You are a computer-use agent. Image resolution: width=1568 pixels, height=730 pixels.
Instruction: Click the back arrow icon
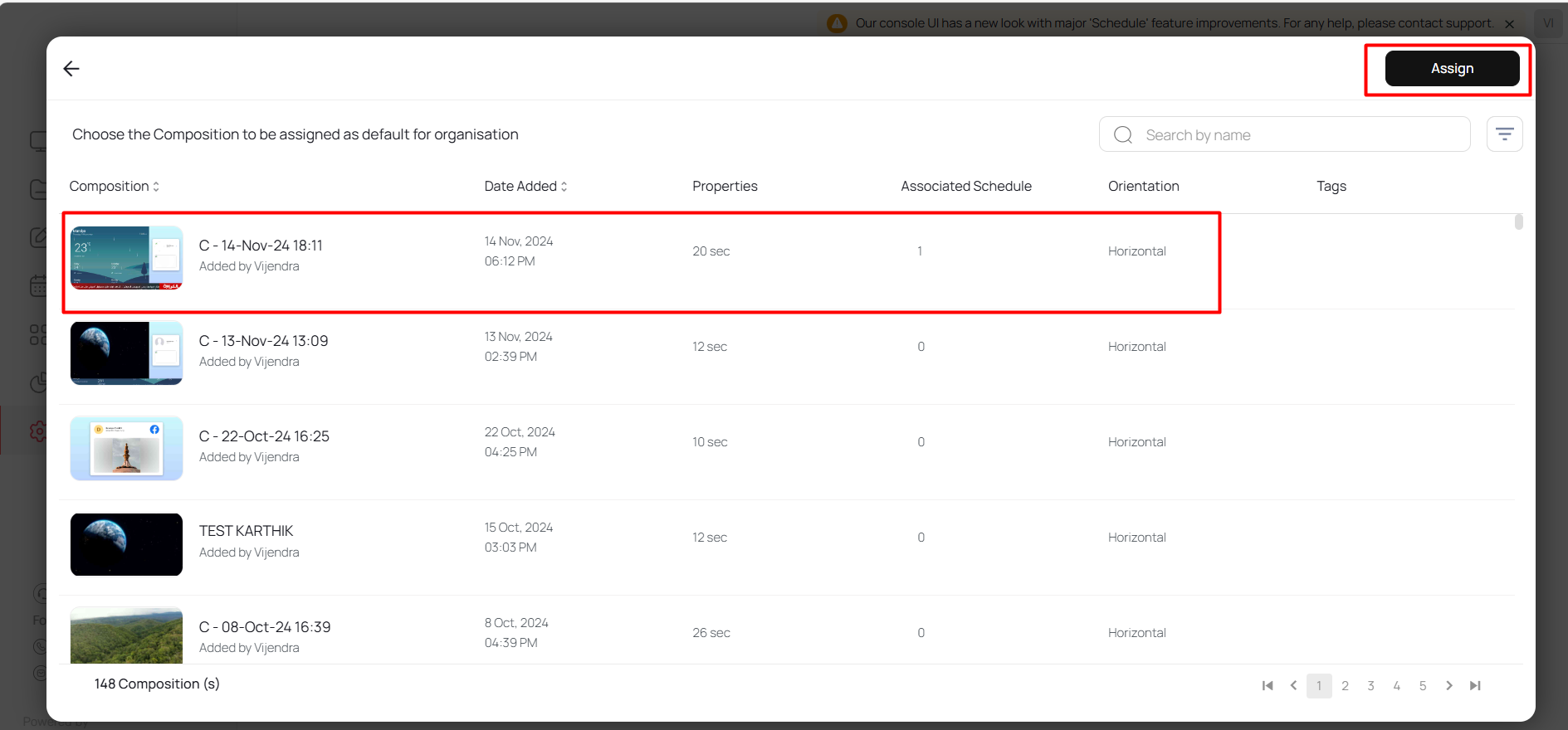tap(71, 69)
